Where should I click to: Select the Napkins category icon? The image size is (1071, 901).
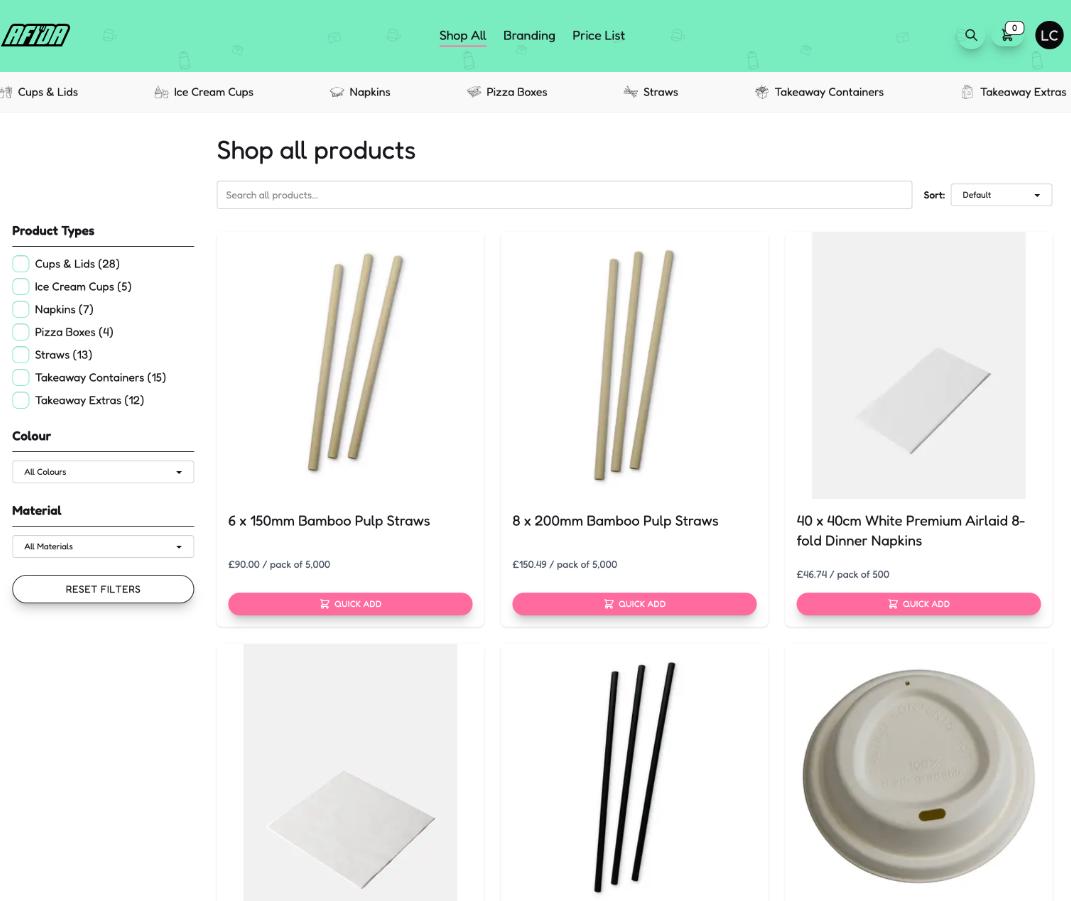[337, 92]
